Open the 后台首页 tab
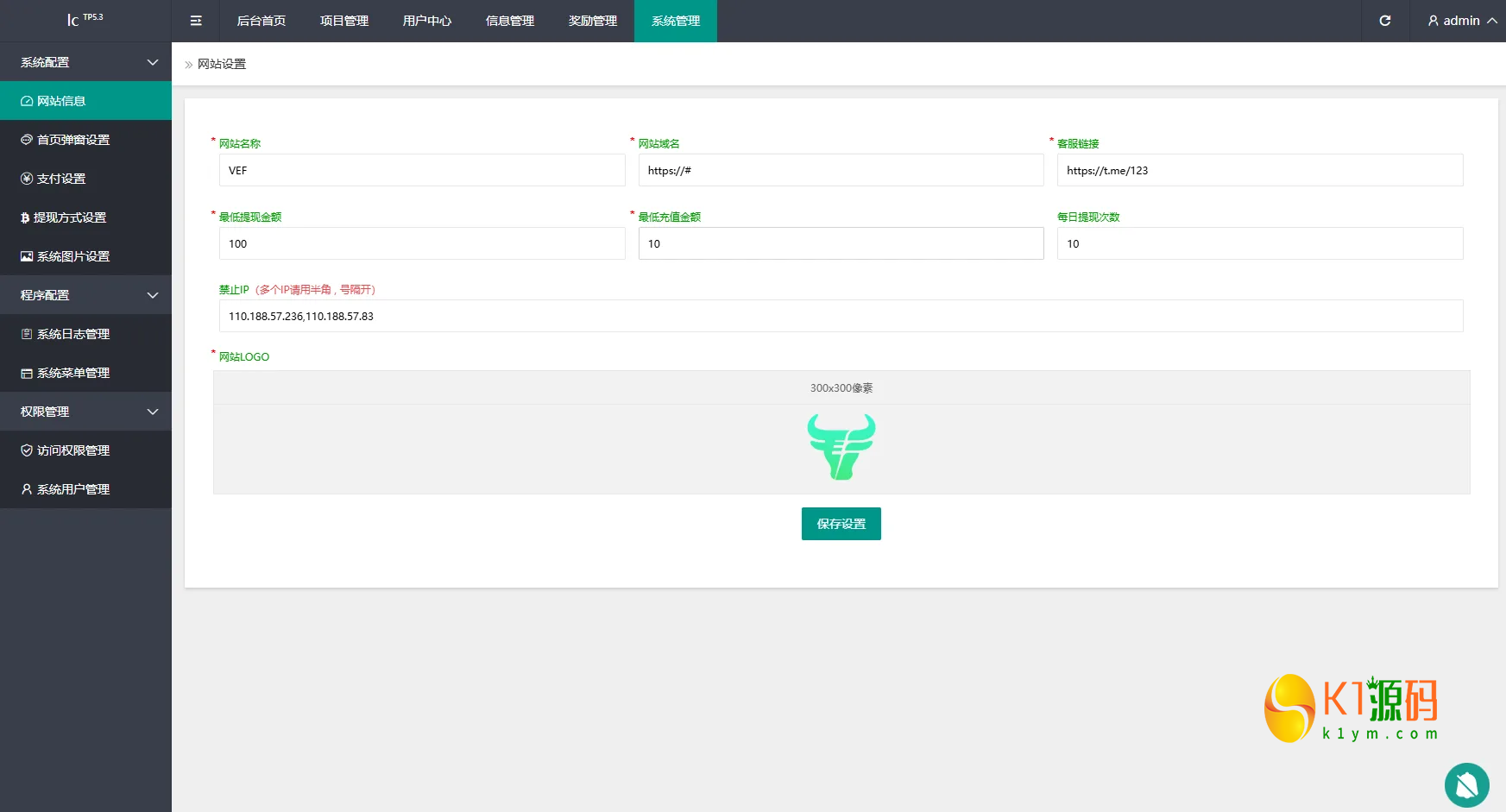1506x812 pixels. pos(262,21)
